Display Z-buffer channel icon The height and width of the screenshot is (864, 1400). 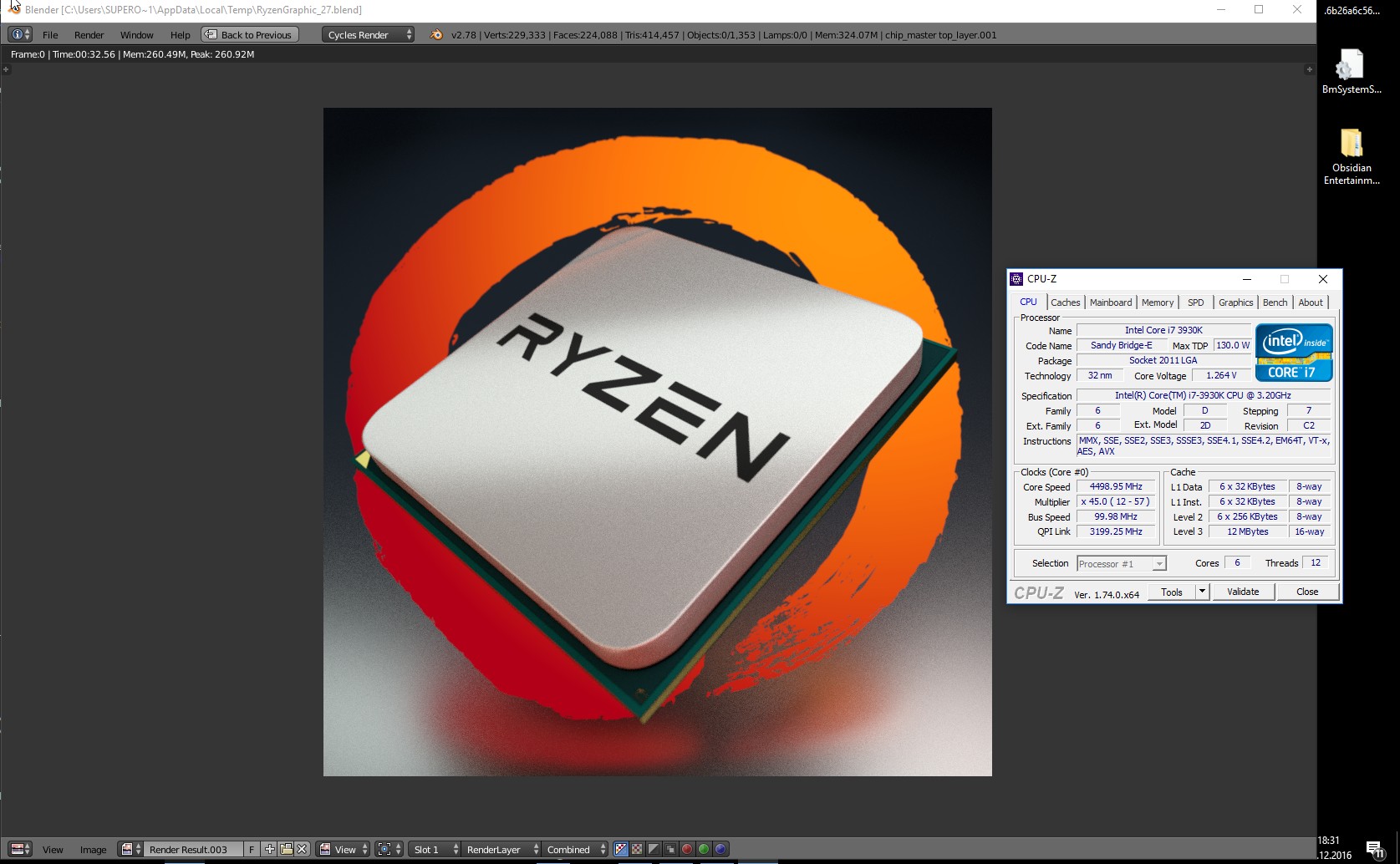click(670, 849)
